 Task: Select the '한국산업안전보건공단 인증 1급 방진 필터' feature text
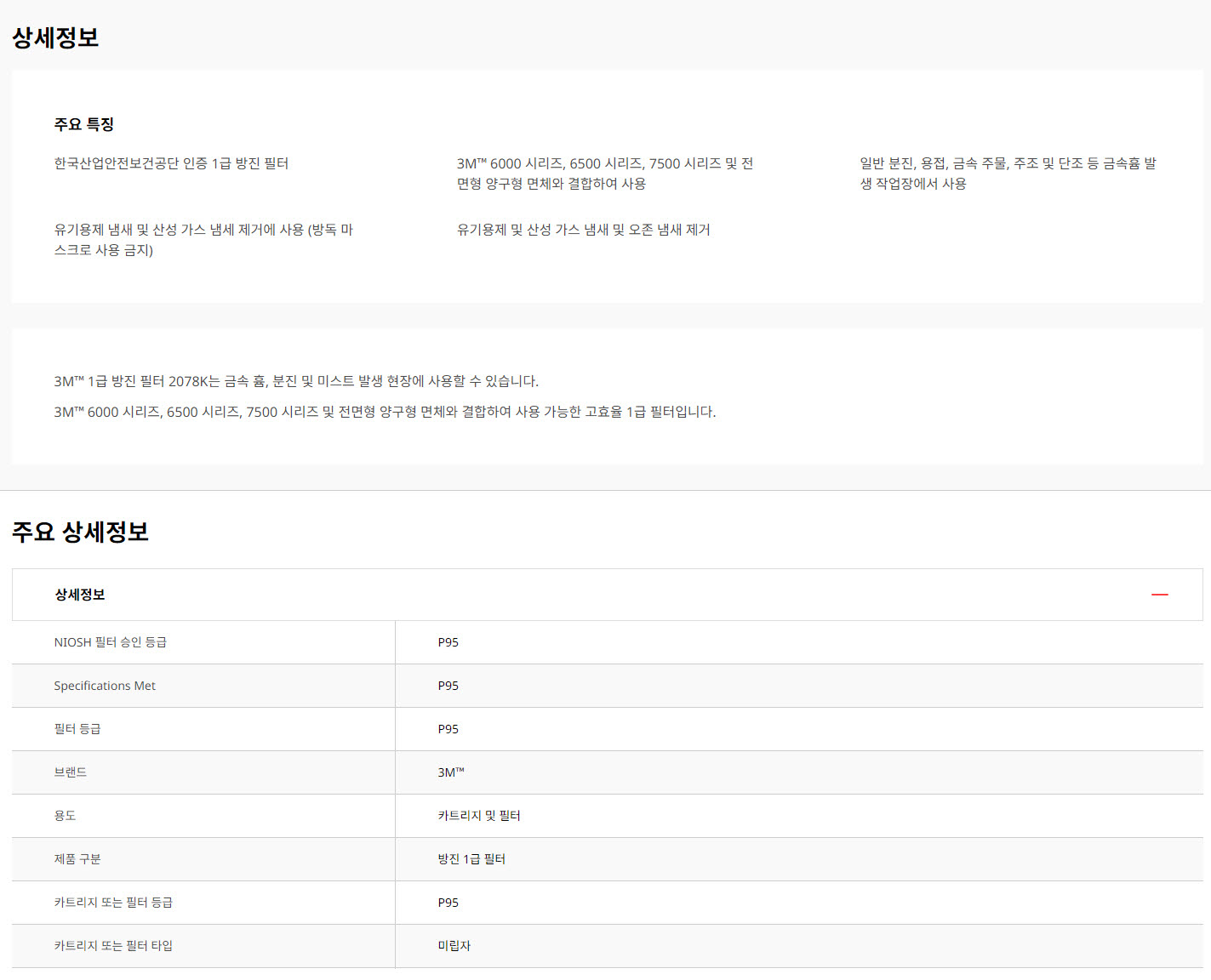171,163
